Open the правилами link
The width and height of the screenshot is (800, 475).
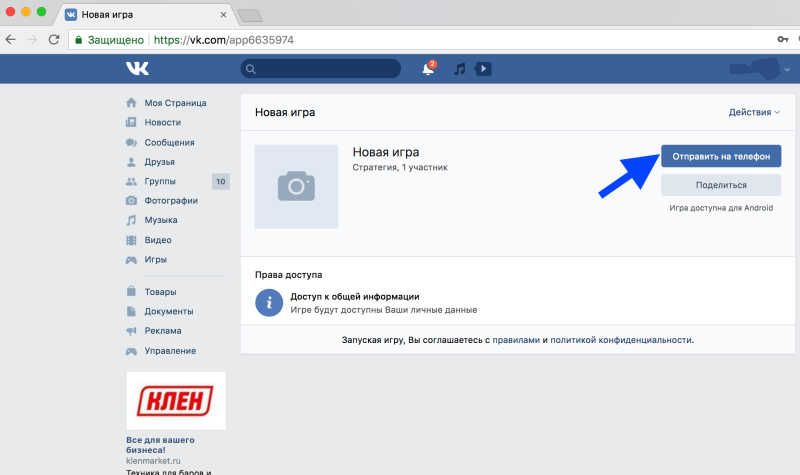[516, 340]
